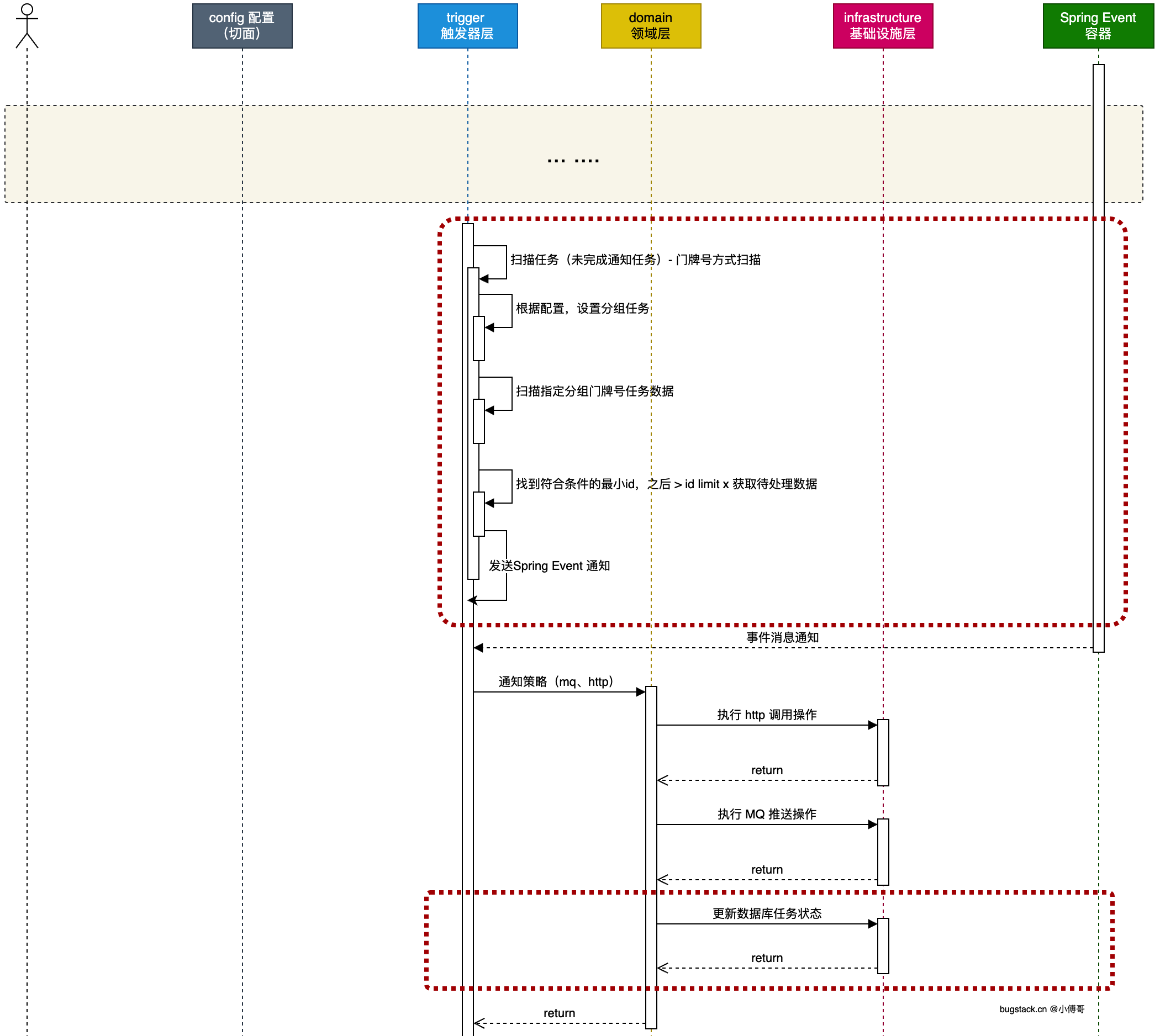The height and width of the screenshot is (1036, 1160).
Task: Select the blue trigger 触发器层 box
Action: pos(467,25)
